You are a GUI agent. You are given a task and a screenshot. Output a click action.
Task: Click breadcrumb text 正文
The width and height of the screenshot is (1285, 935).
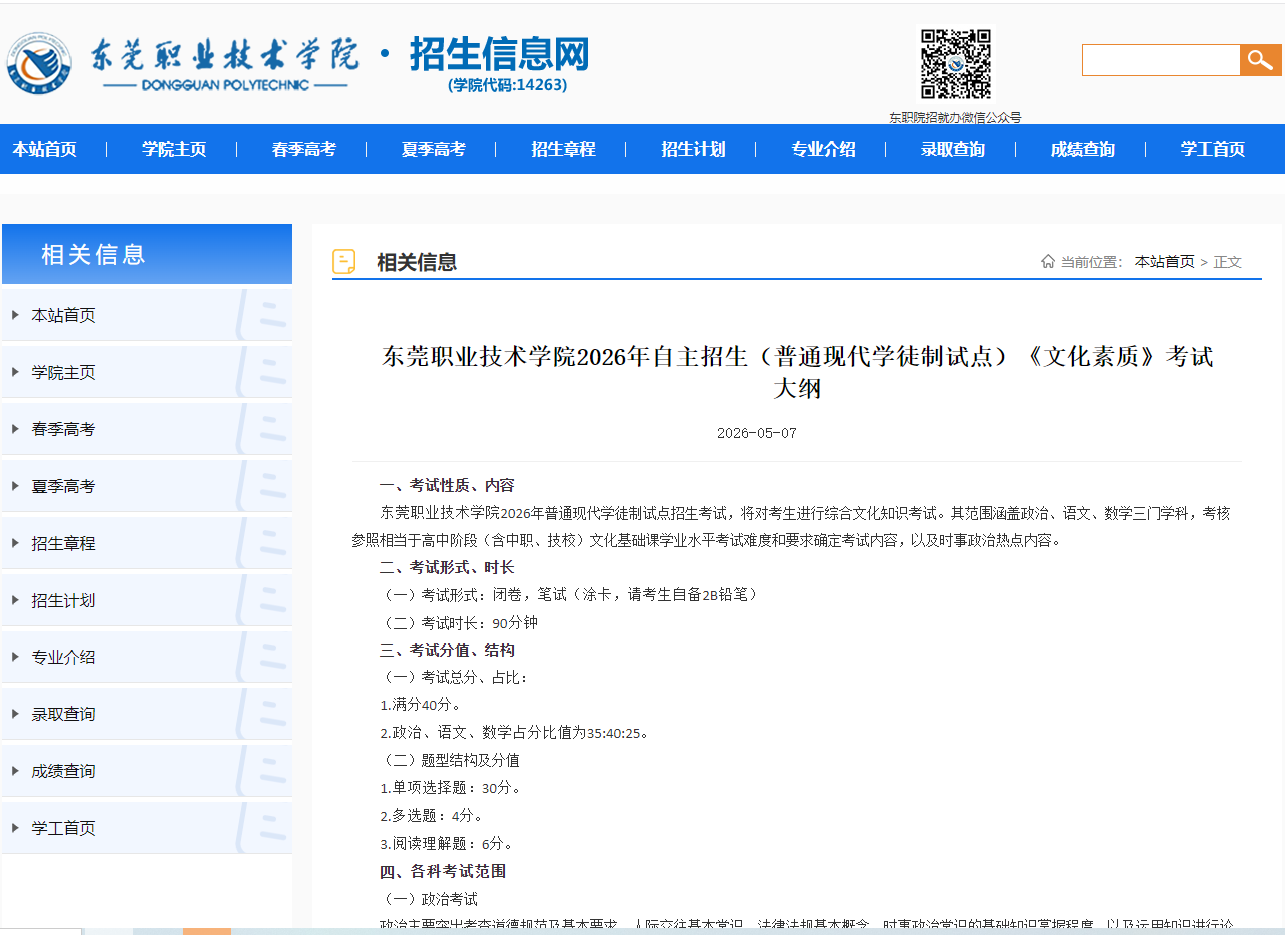[1228, 262]
